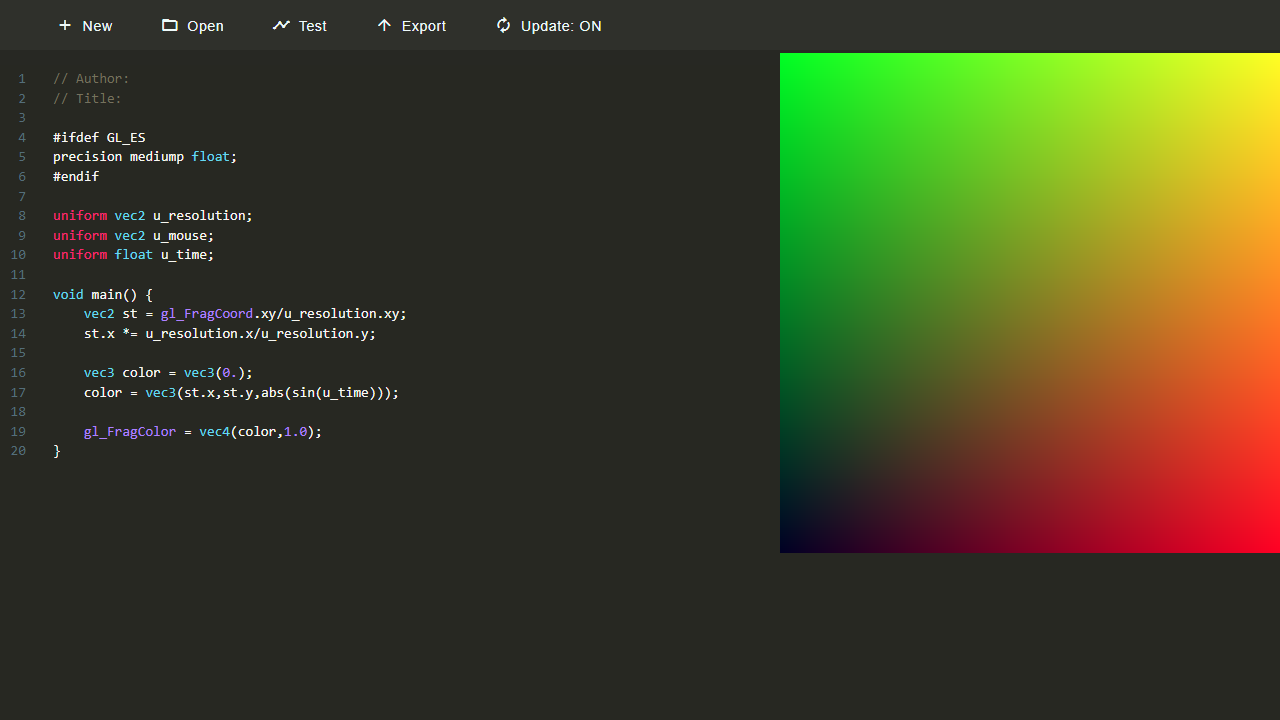Click line number 17 in the gutter
Viewport: 1280px width, 720px height.
[x=18, y=393]
